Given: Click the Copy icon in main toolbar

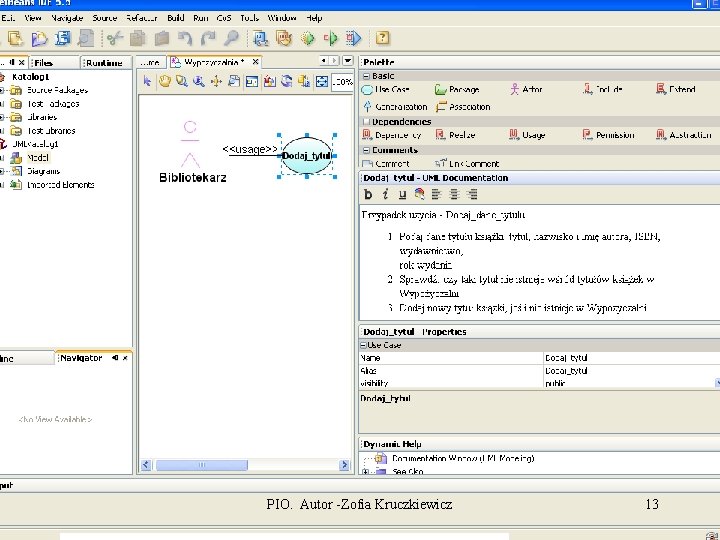Looking at the screenshot, I should (138, 38).
